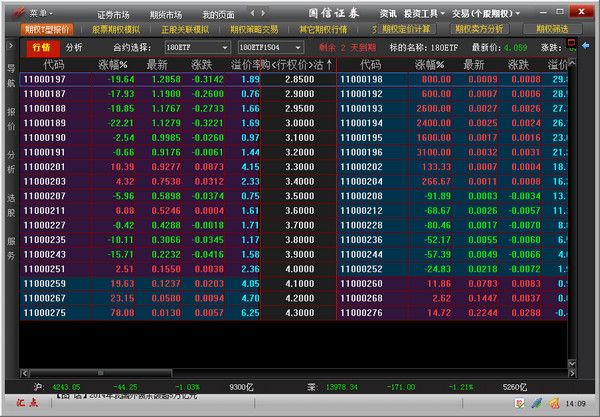Image resolution: width=600 pixels, height=417 pixels.
Task: Click the horizontal scrollbar left arrow
Action: 25,373
